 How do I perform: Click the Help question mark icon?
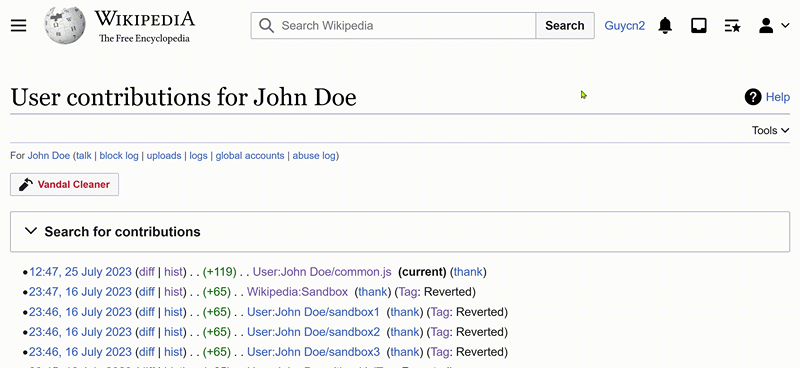click(x=753, y=96)
